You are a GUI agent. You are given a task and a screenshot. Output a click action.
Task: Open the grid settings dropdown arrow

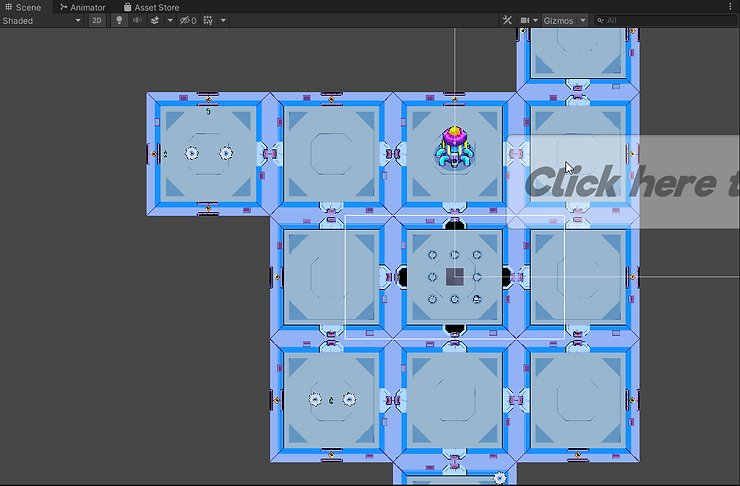point(223,20)
